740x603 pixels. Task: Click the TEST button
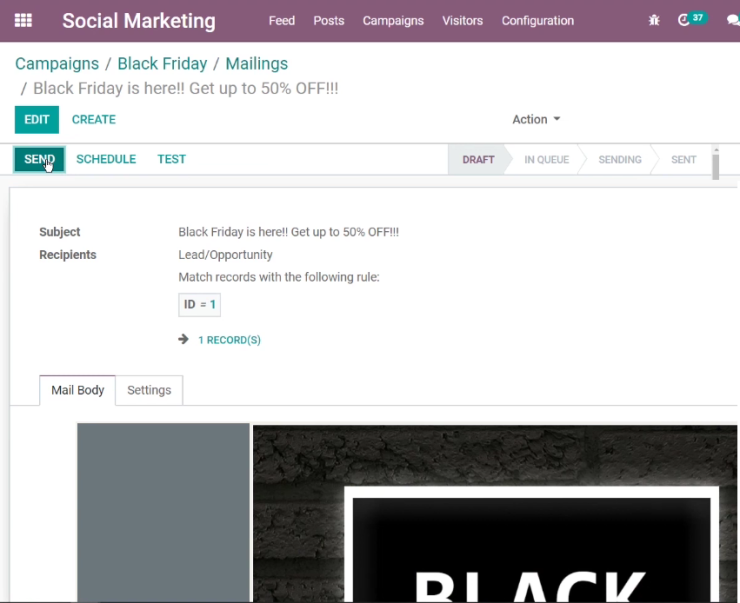pyautogui.click(x=171, y=159)
